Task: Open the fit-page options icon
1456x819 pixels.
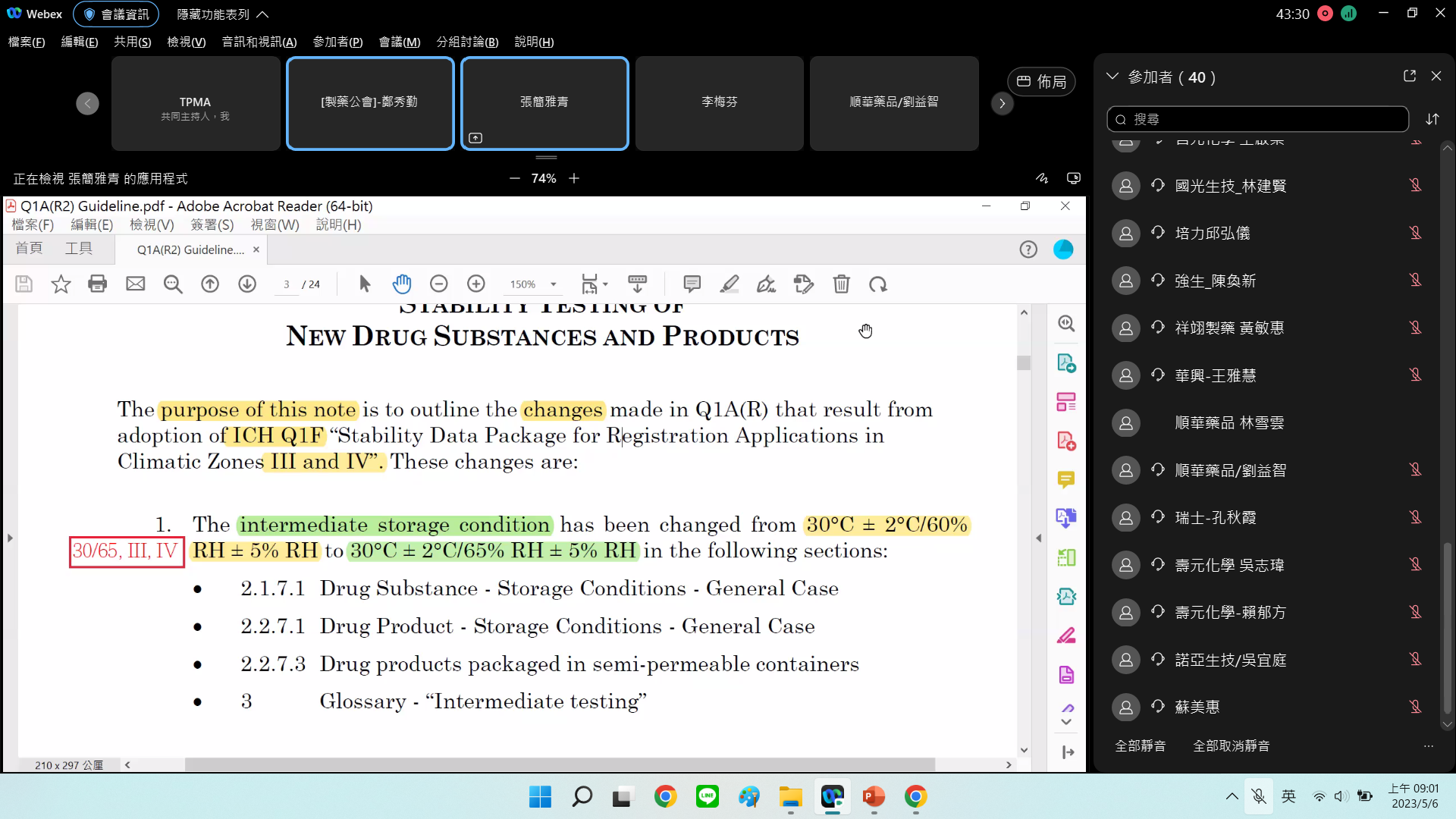Action: pos(594,284)
